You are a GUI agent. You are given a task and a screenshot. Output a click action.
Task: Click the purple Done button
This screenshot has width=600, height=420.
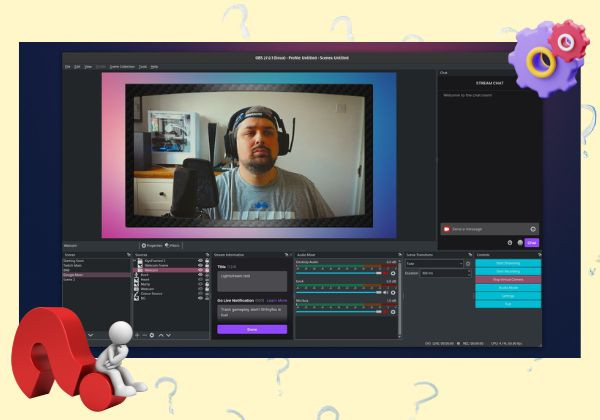[252, 329]
